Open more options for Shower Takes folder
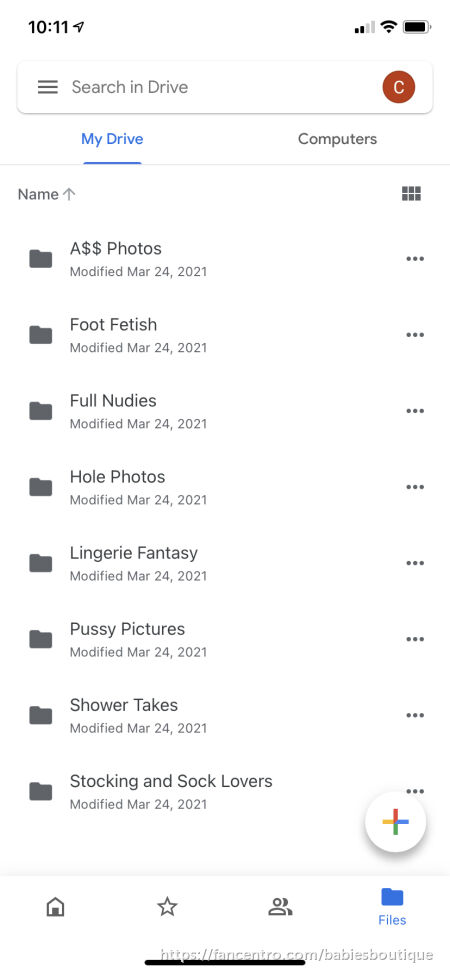Screen dimensions: 450x974 [x=415, y=715]
